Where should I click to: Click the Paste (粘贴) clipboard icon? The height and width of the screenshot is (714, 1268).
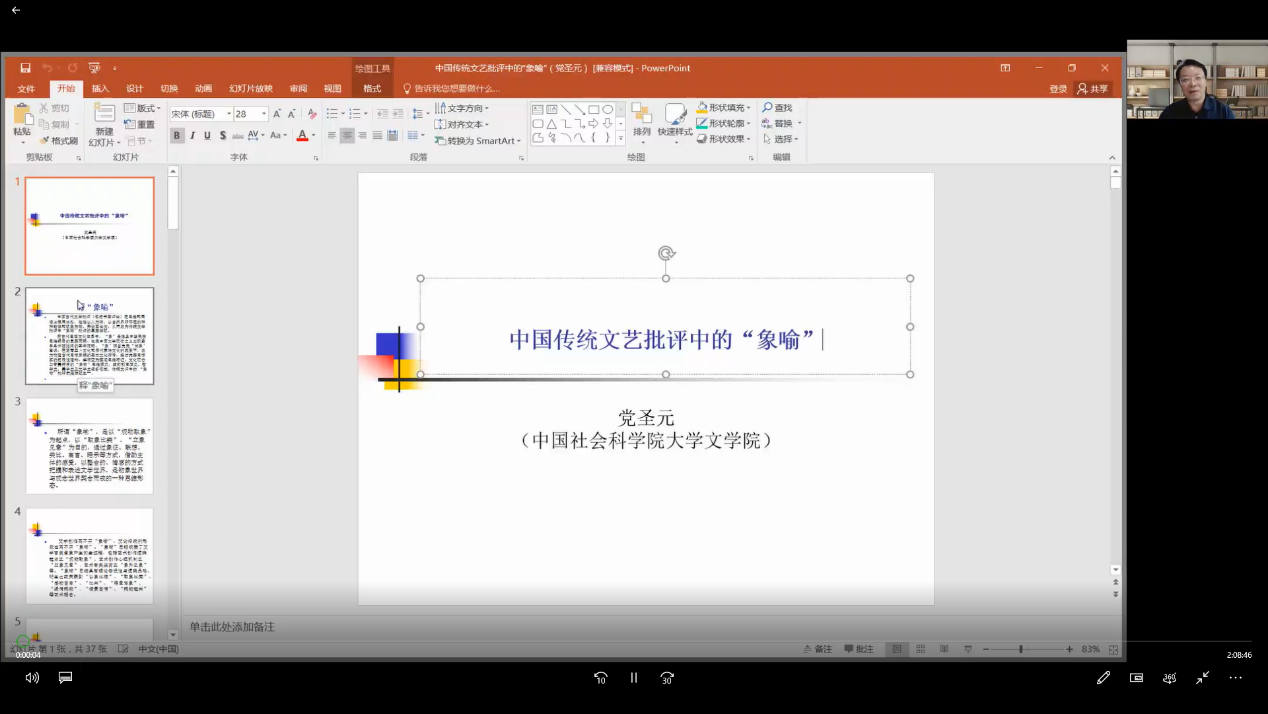(21, 115)
